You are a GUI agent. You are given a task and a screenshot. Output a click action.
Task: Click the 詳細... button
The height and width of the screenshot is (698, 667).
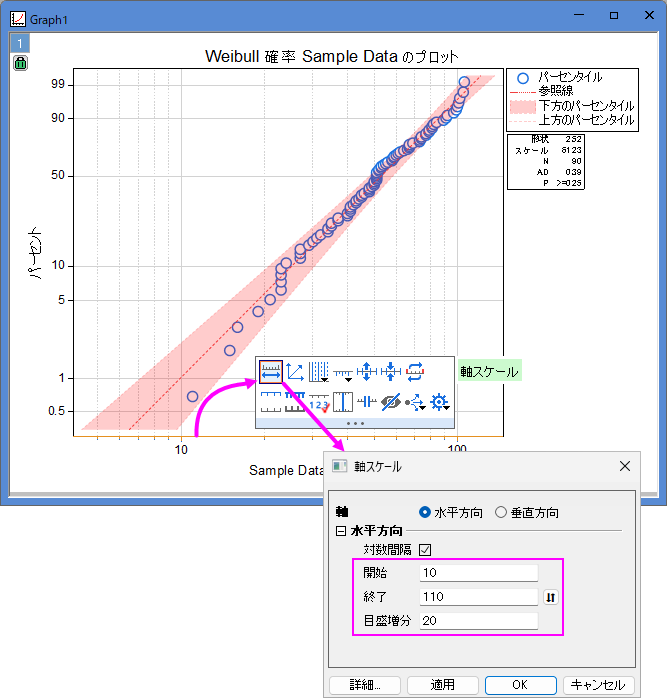[x=365, y=685]
